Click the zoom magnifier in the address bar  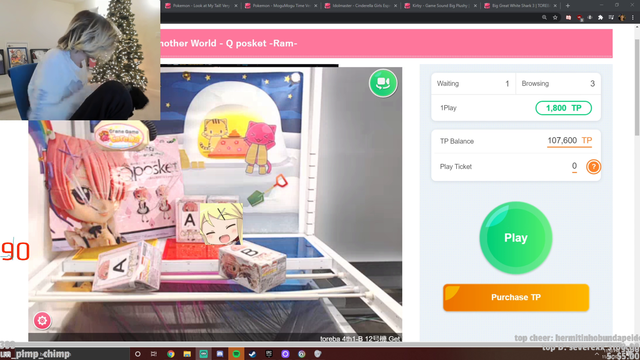click(544, 18)
